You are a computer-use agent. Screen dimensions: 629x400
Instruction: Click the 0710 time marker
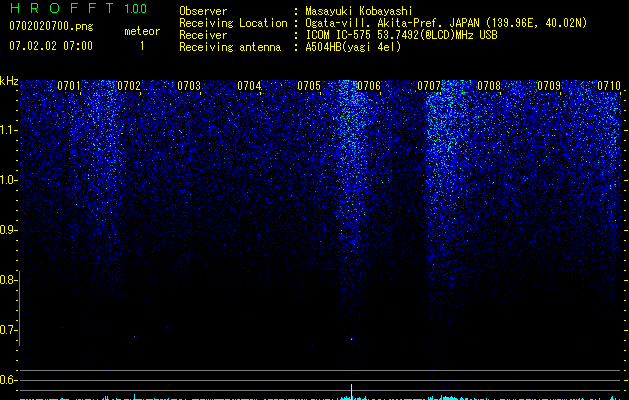coord(609,86)
